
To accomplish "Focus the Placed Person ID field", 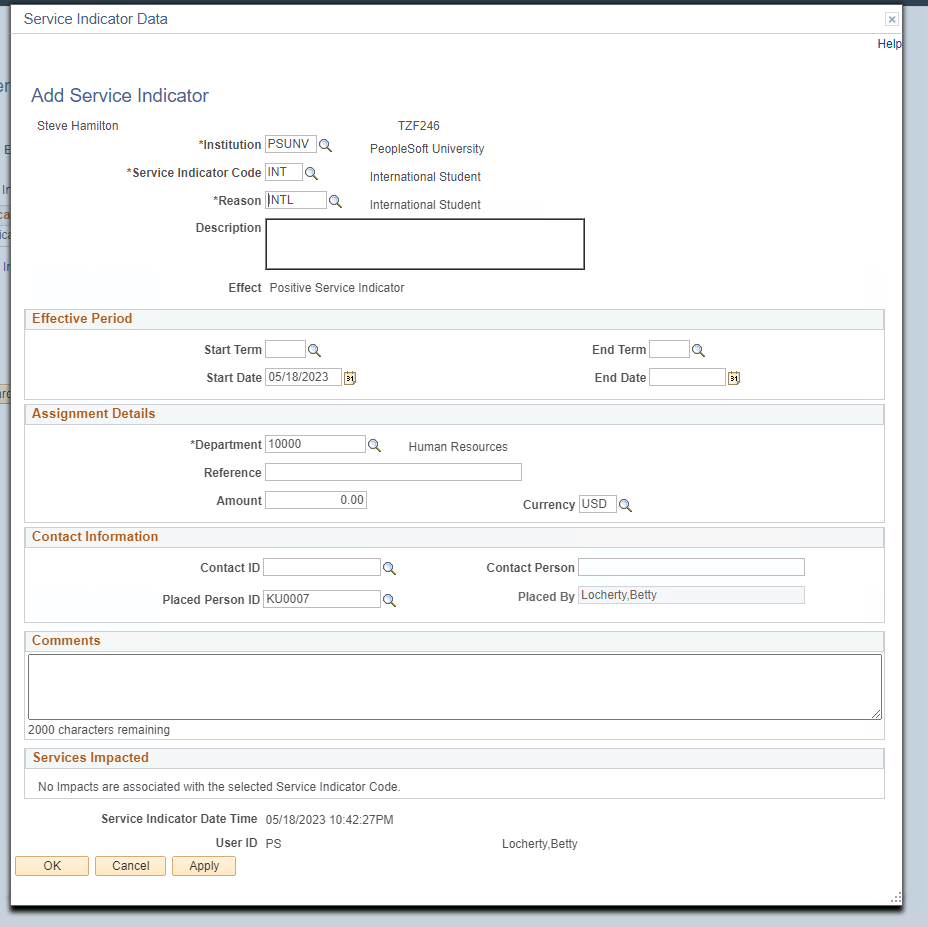I will pyautogui.click(x=322, y=599).
